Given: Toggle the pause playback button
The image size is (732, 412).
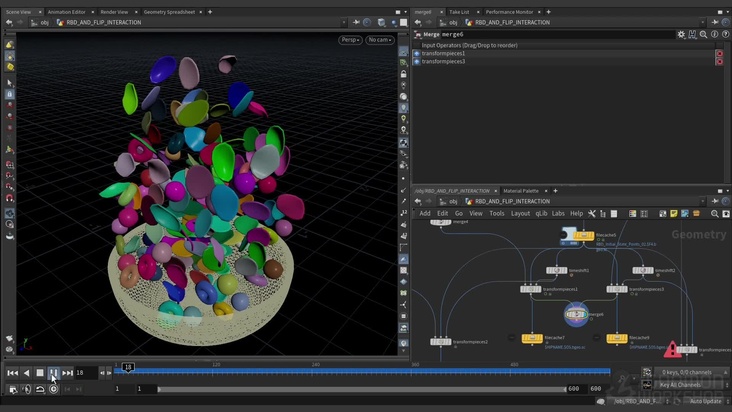Looking at the screenshot, I should (x=53, y=373).
